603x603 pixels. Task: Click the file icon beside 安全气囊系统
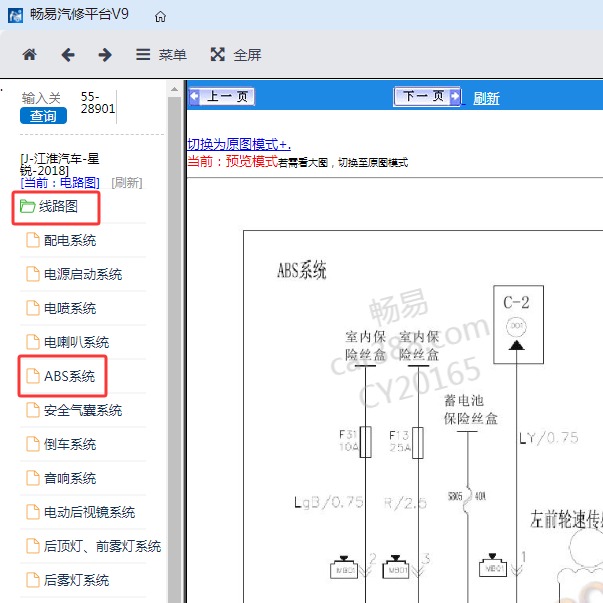(33, 410)
